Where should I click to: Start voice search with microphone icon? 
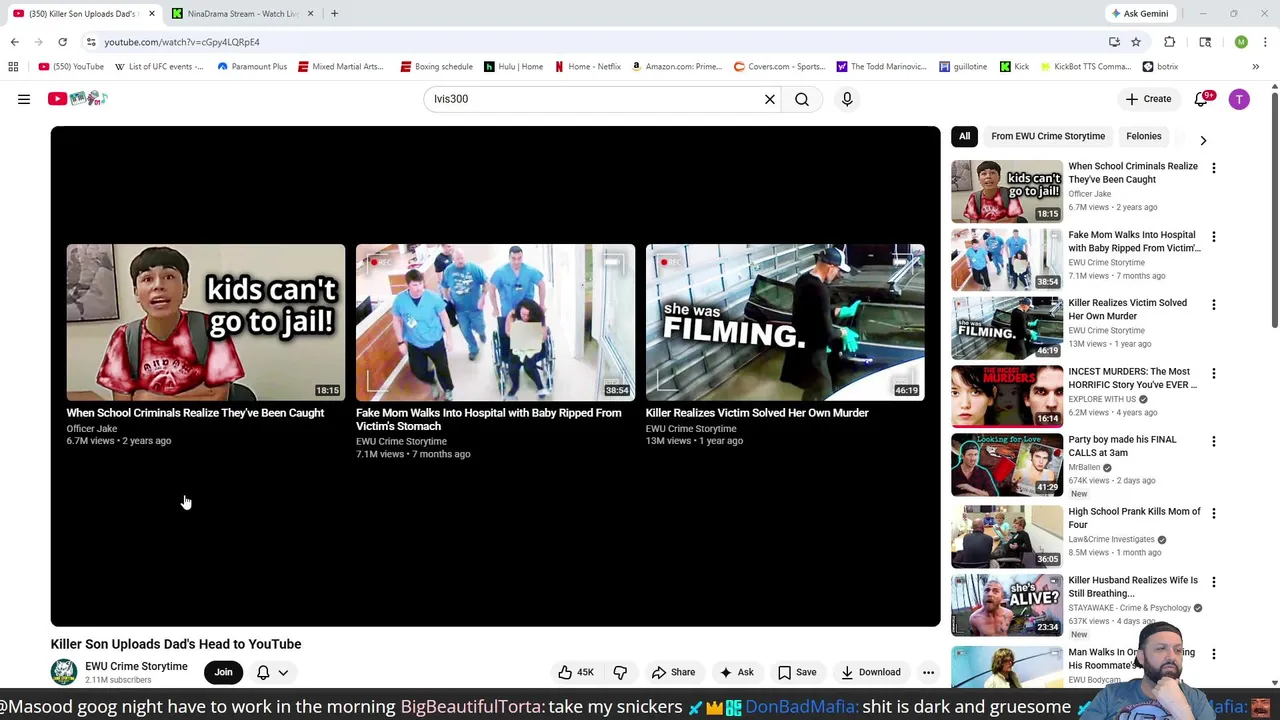click(x=847, y=99)
